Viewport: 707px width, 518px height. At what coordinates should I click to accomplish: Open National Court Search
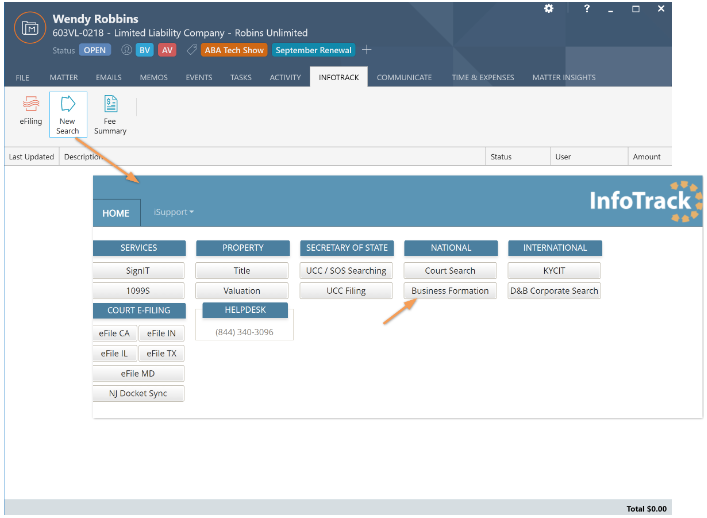pos(450,270)
